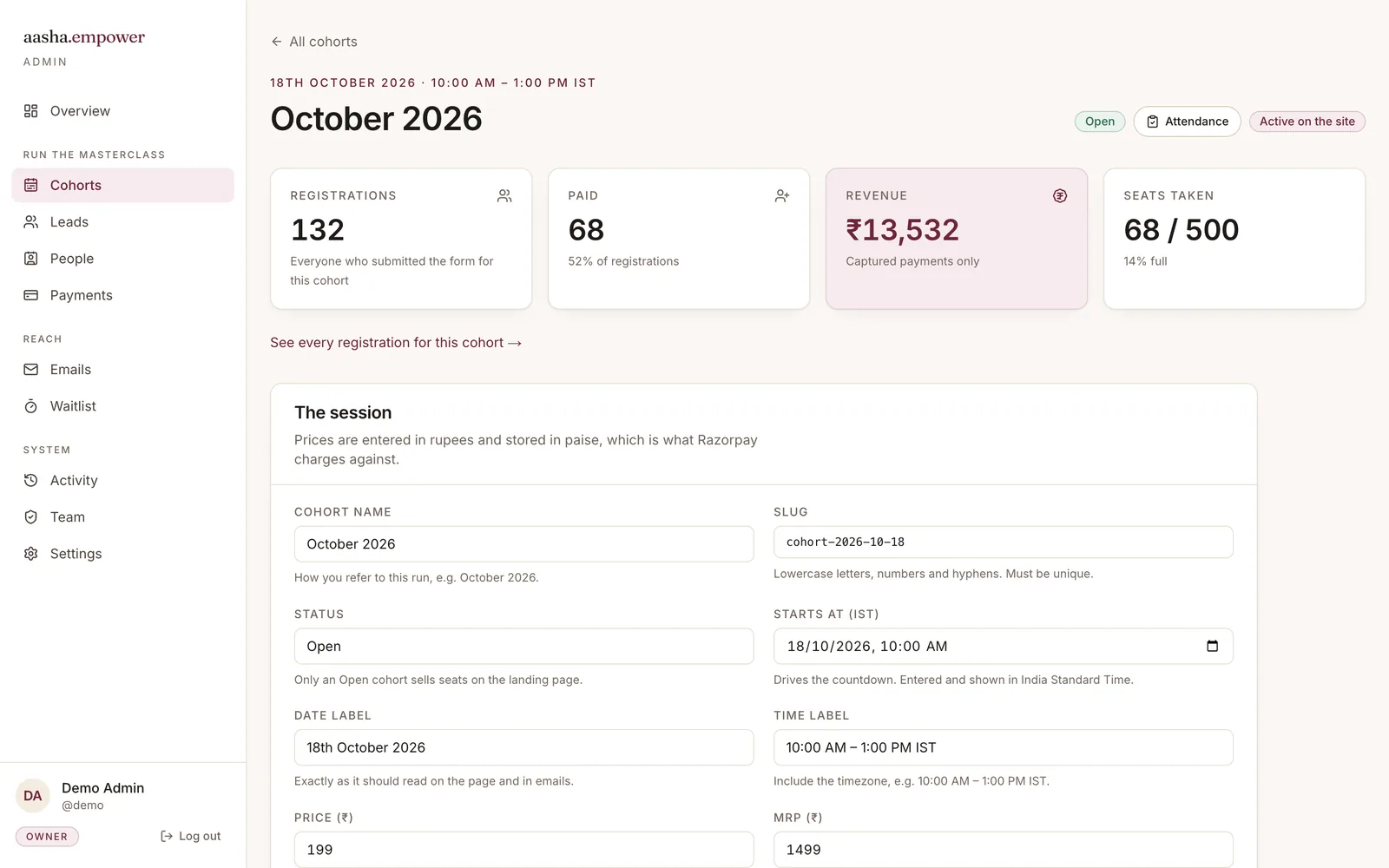Viewport: 1389px width, 868px height.
Task: Navigate to the Waitlist section
Action: pyautogui.click(x=123, y=406)
